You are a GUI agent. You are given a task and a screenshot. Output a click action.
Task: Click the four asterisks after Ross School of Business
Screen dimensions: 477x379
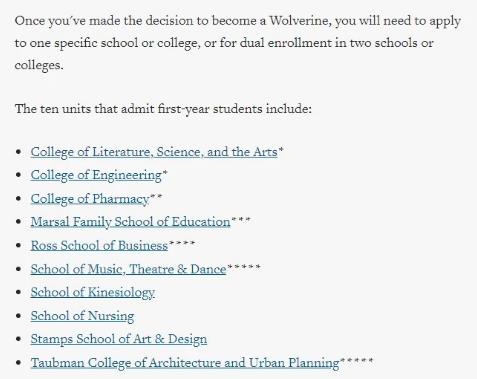coord(182,243)
